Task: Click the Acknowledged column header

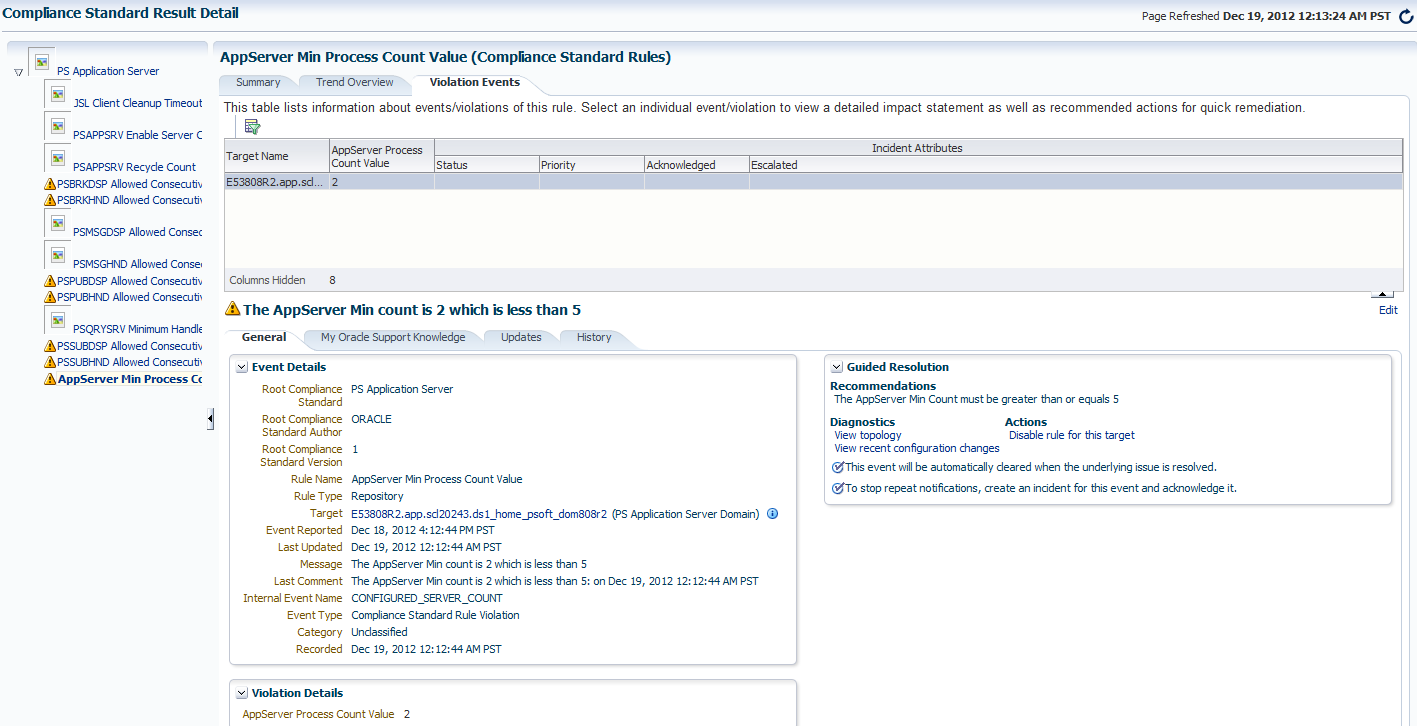Action: pos(696,164)
